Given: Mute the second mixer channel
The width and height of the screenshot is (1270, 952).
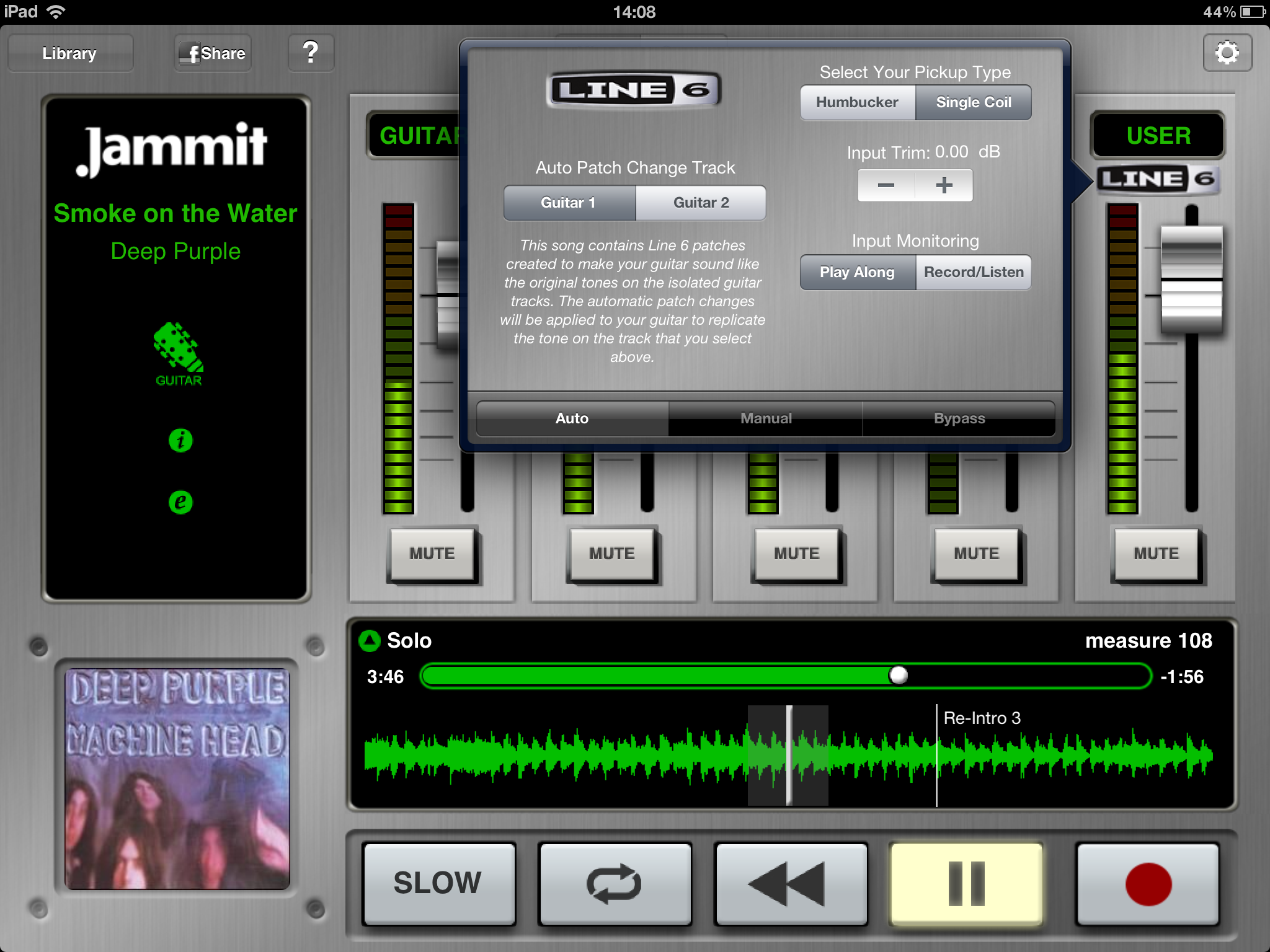Looking at the screenshot, I should [612, 553].
